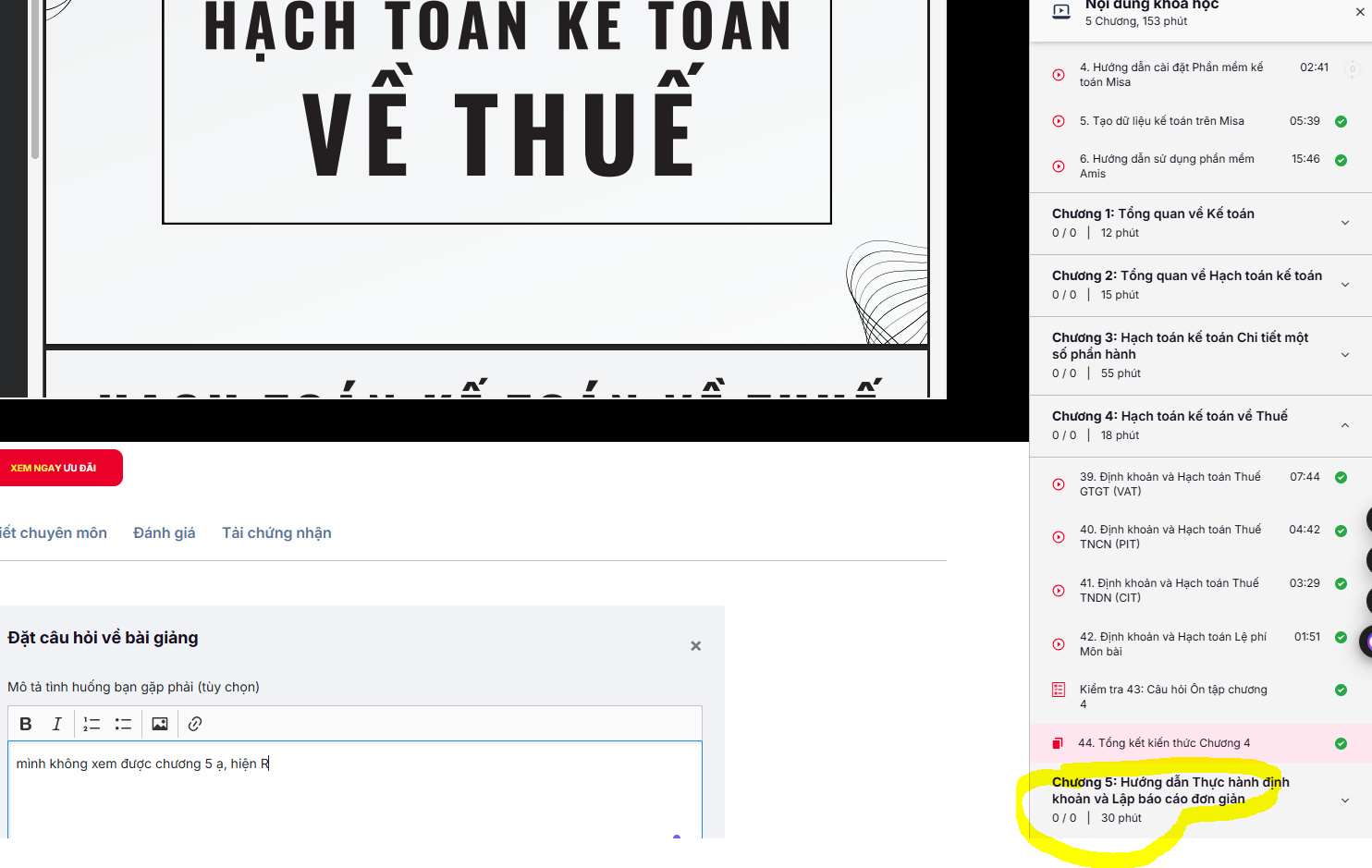Toggle completion mark for lesson 42 Lệ phí

click(1341, 638)
